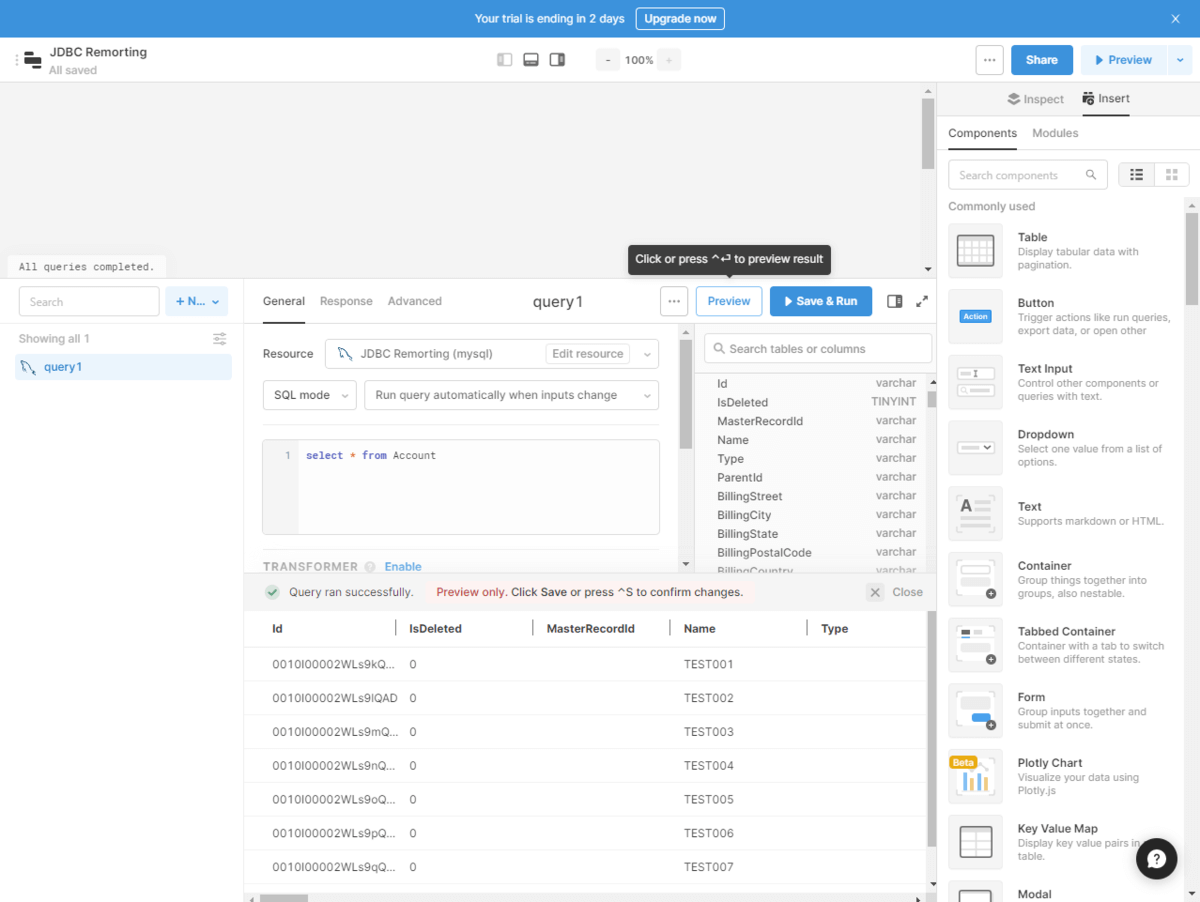Screen dimensions: 1200x902
Task: Click the Id column header in results
Action: [278, 629]
